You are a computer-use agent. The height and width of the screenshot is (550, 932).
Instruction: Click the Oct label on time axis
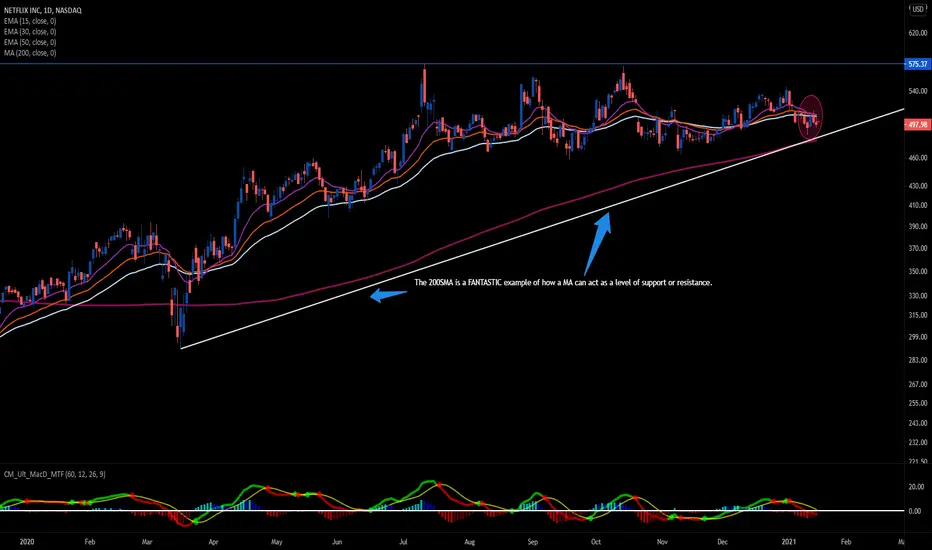(596, 542)
